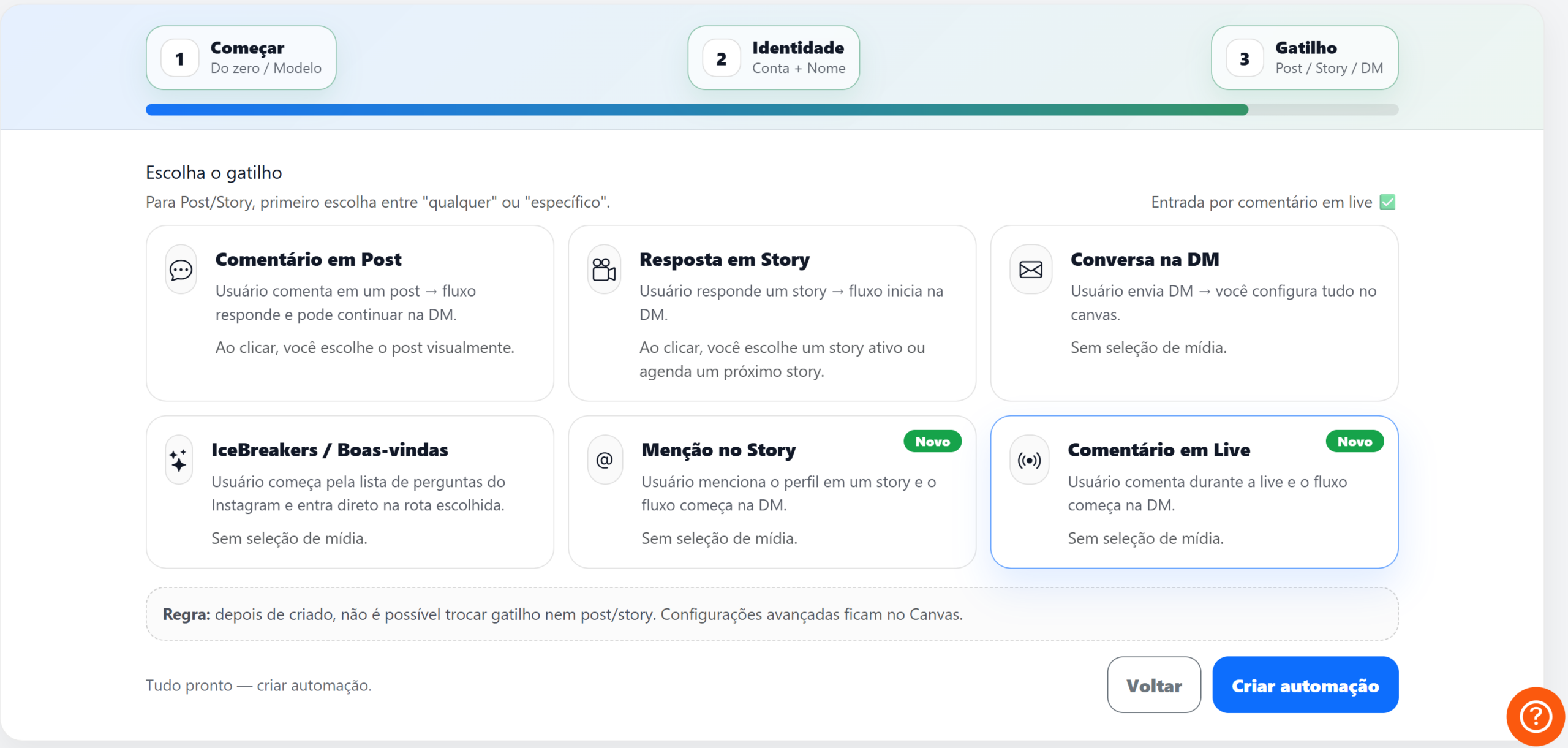Select the Menção no Story trigger card
The image size is (1568, 748).
772,492
